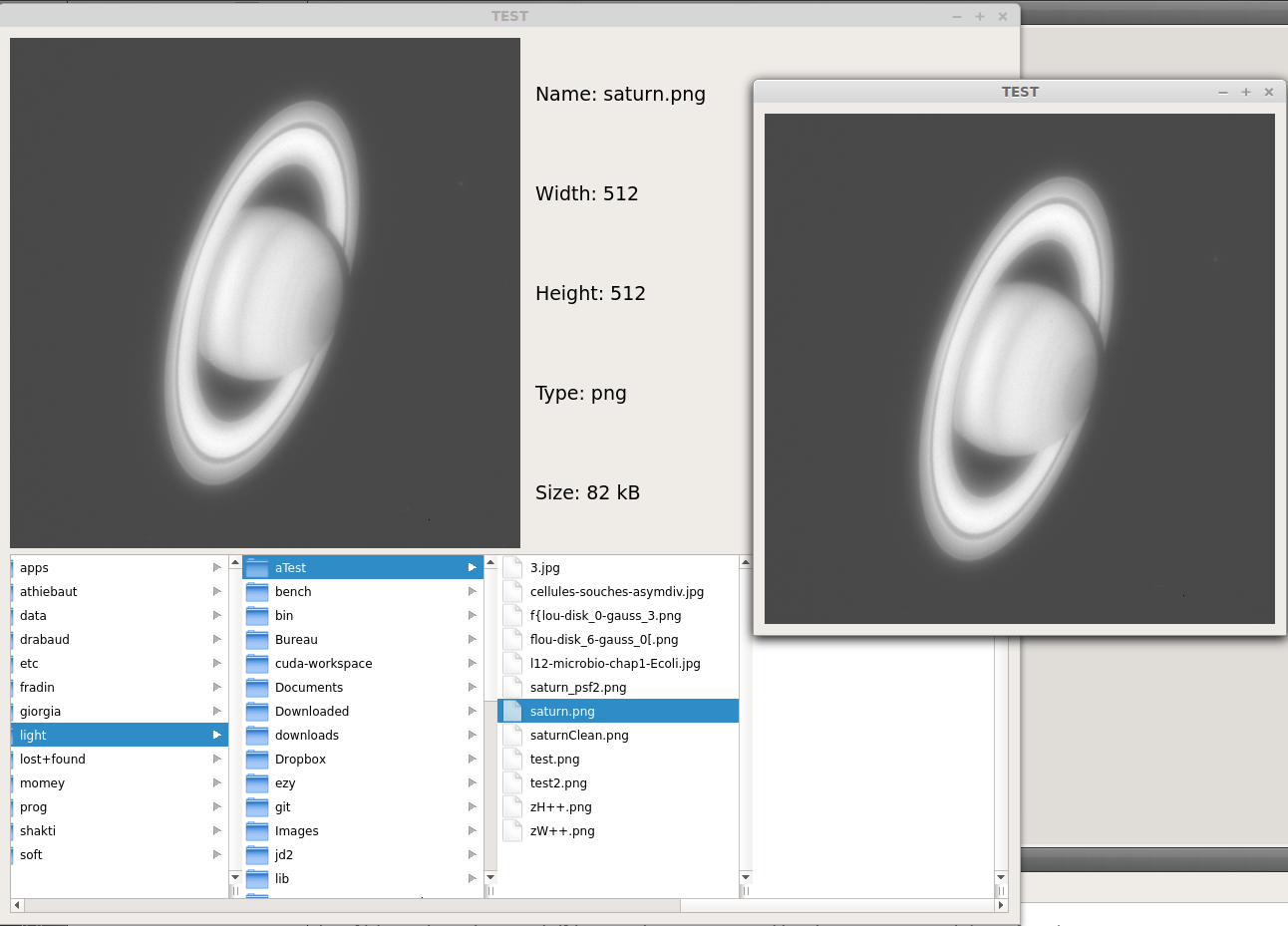Select the momey directory
The width and height of the screenshot is (1288, 926).
pos(42,783)
